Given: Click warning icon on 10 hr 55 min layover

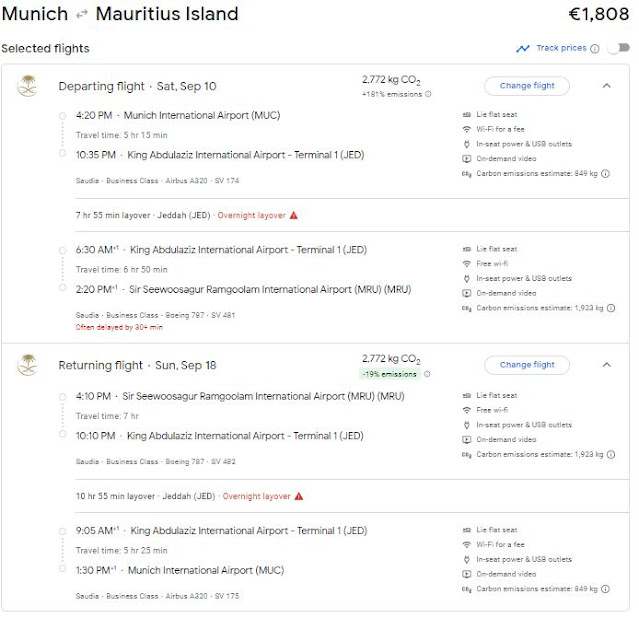Looking at the screenshot, I should click(x=298, y=495).
